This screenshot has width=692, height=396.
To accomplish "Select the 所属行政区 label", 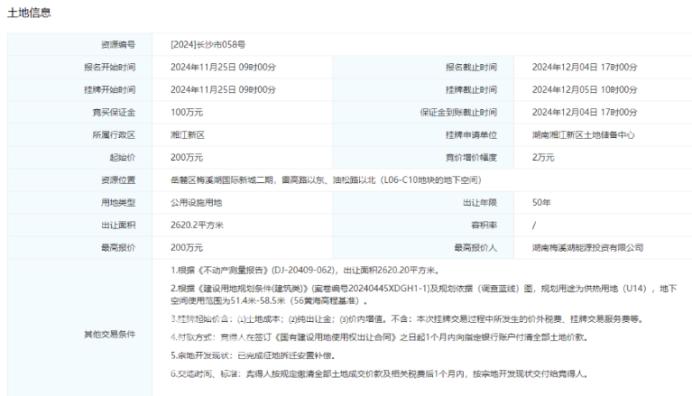I will (x=114, y=135).
